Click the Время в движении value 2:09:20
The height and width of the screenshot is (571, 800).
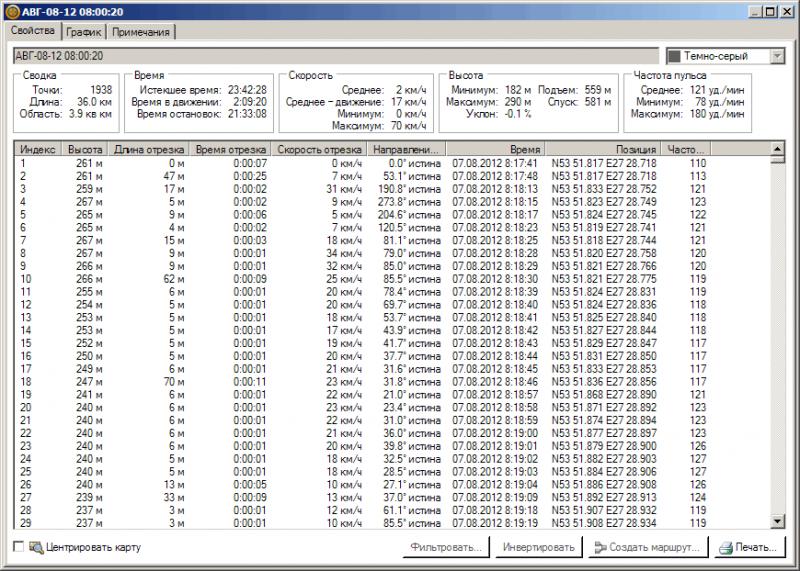click(x=250, y=102)
